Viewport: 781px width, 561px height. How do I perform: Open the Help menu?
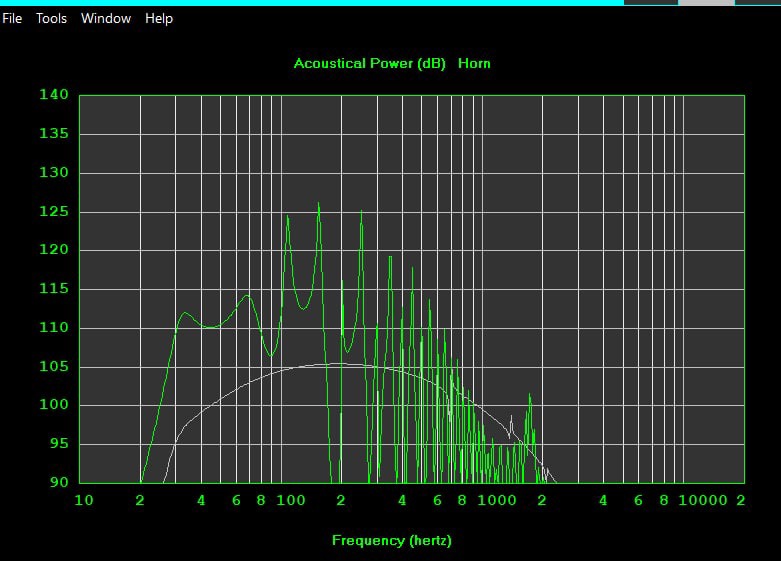[159, 19]
